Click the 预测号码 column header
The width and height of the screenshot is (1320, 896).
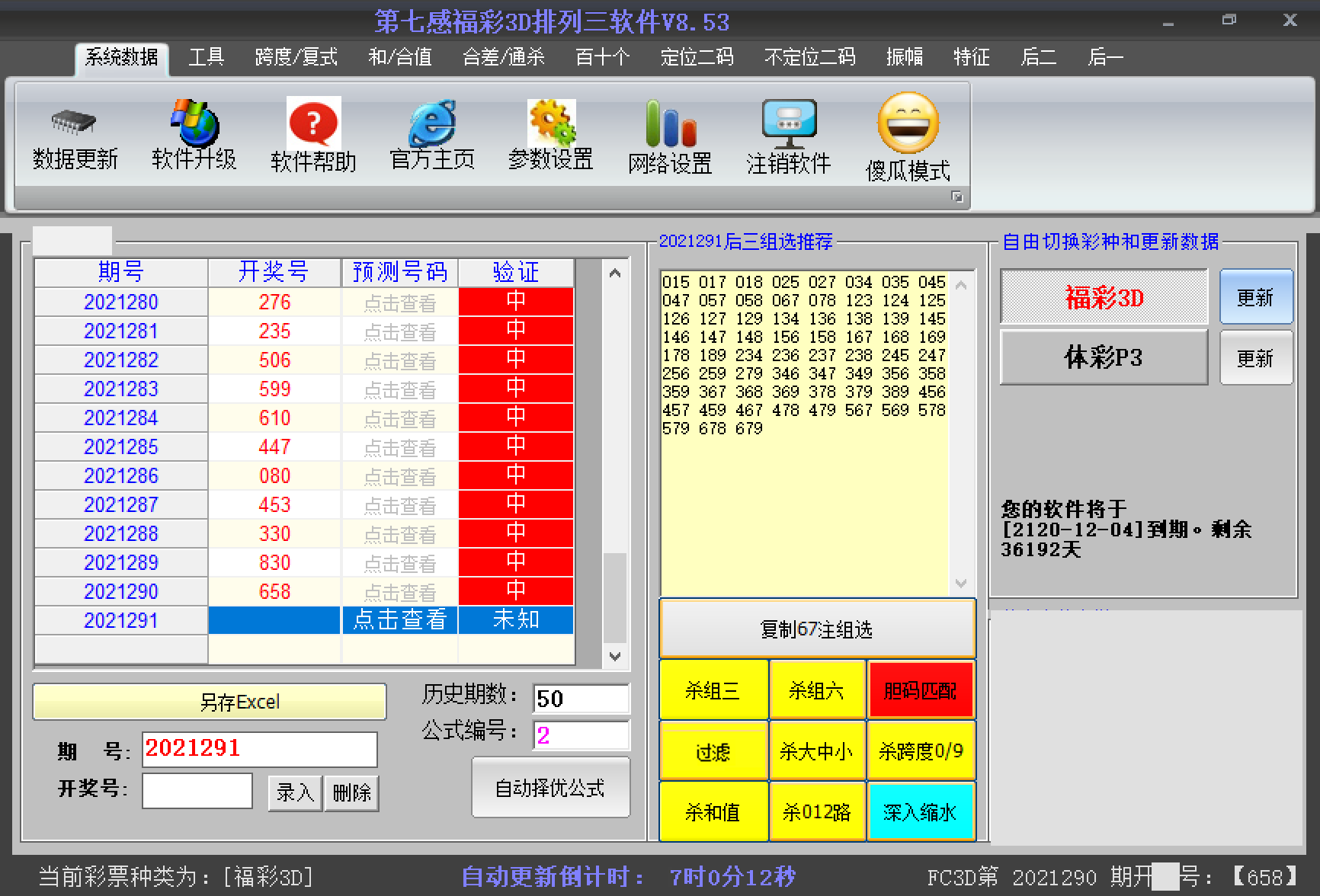tap(399, 272)
